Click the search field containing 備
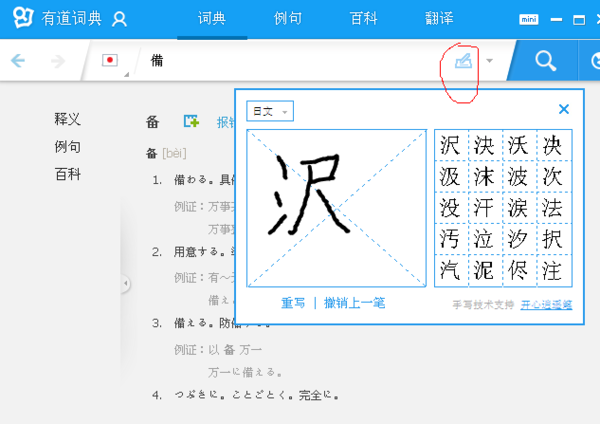The image size is (600, 424). pos(291,60)
